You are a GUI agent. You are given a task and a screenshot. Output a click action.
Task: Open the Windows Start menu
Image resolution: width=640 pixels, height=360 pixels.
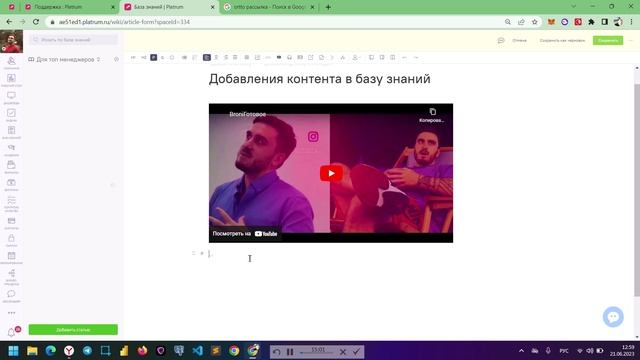[x=13, y=351]
